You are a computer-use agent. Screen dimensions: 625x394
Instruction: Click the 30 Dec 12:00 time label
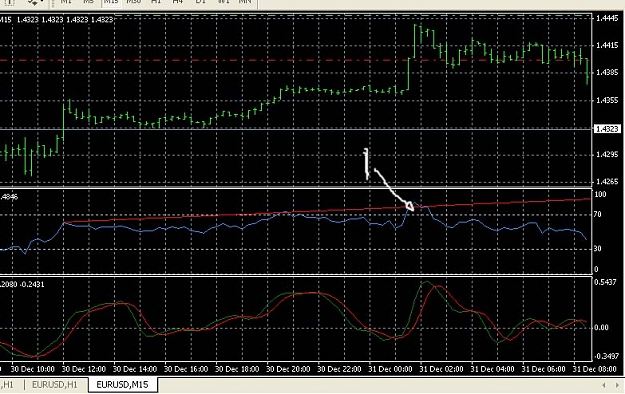tap(84, 369)
